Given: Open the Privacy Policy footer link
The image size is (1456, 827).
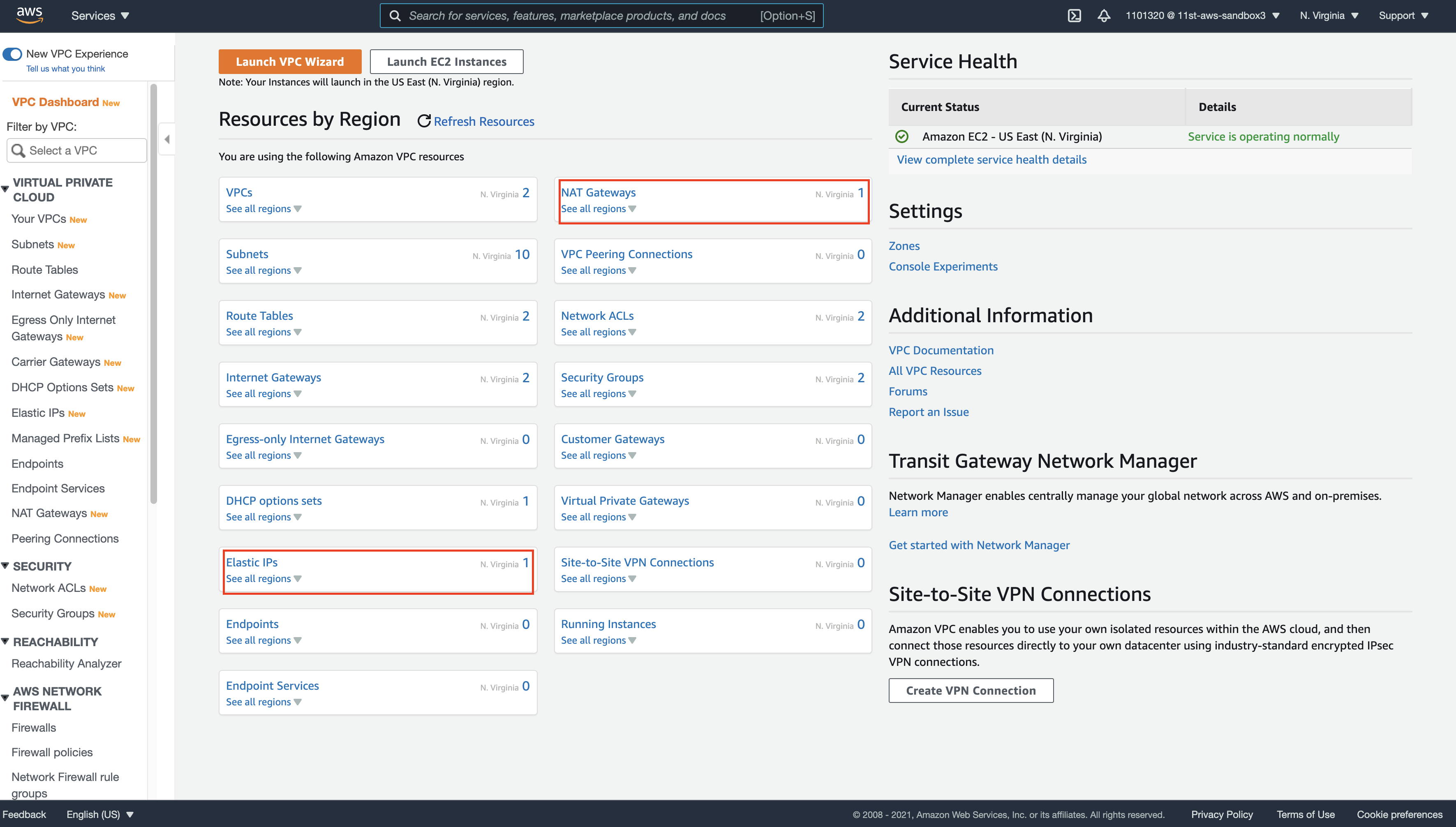Looking at the screenshot, I should click(1222, 814).
